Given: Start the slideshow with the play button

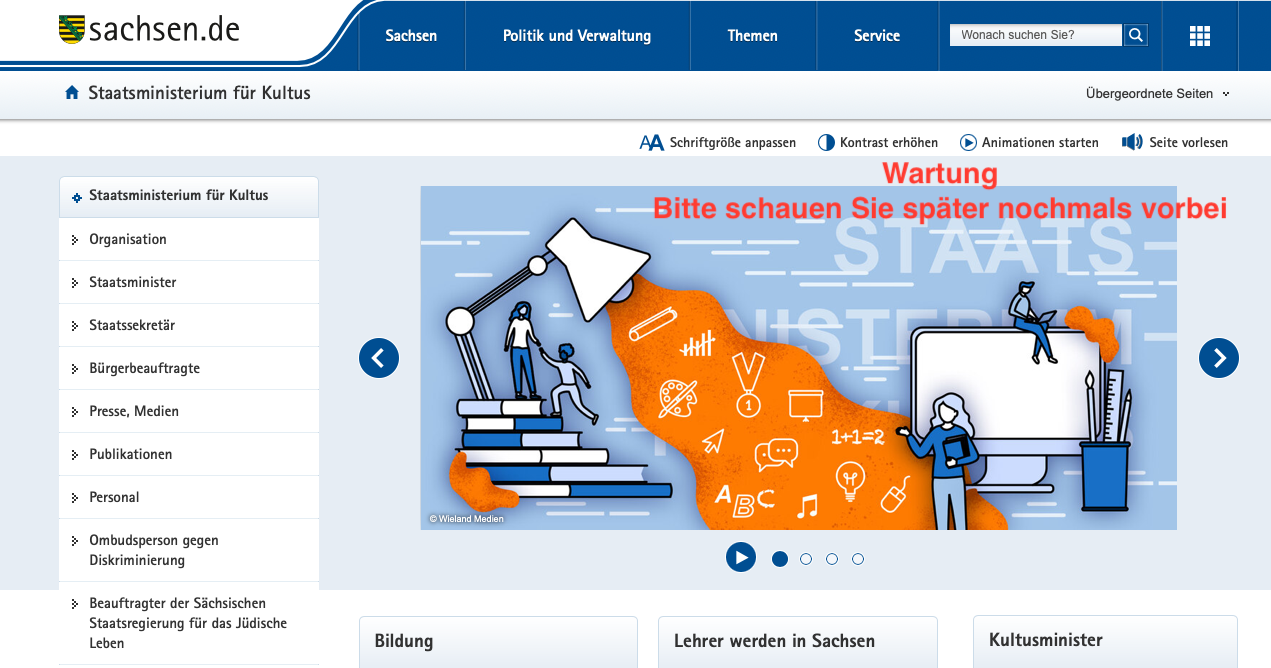Looking at the screenshot, I should pyautogui.click(x=741, y=557).
